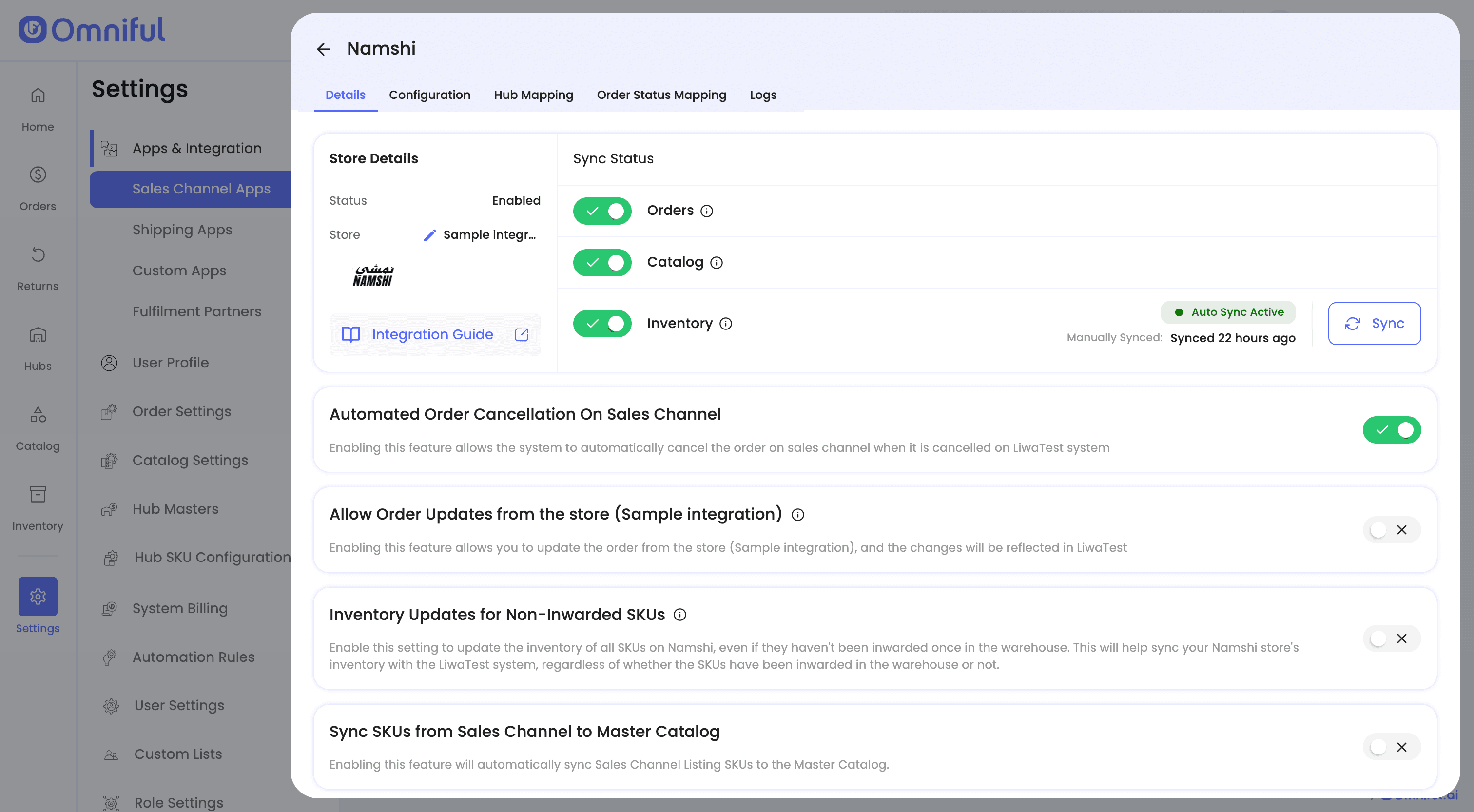Click the Namshi store logo
The image size is (1474, 812).
374,276
